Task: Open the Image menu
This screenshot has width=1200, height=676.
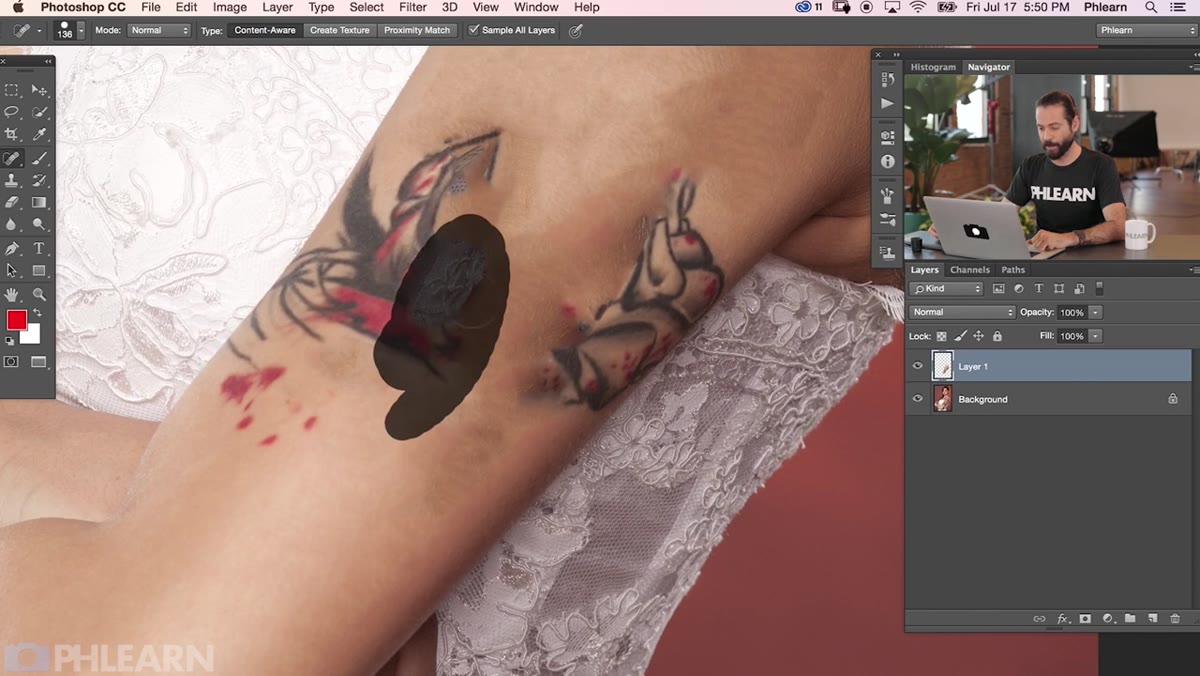Action: 229,7
